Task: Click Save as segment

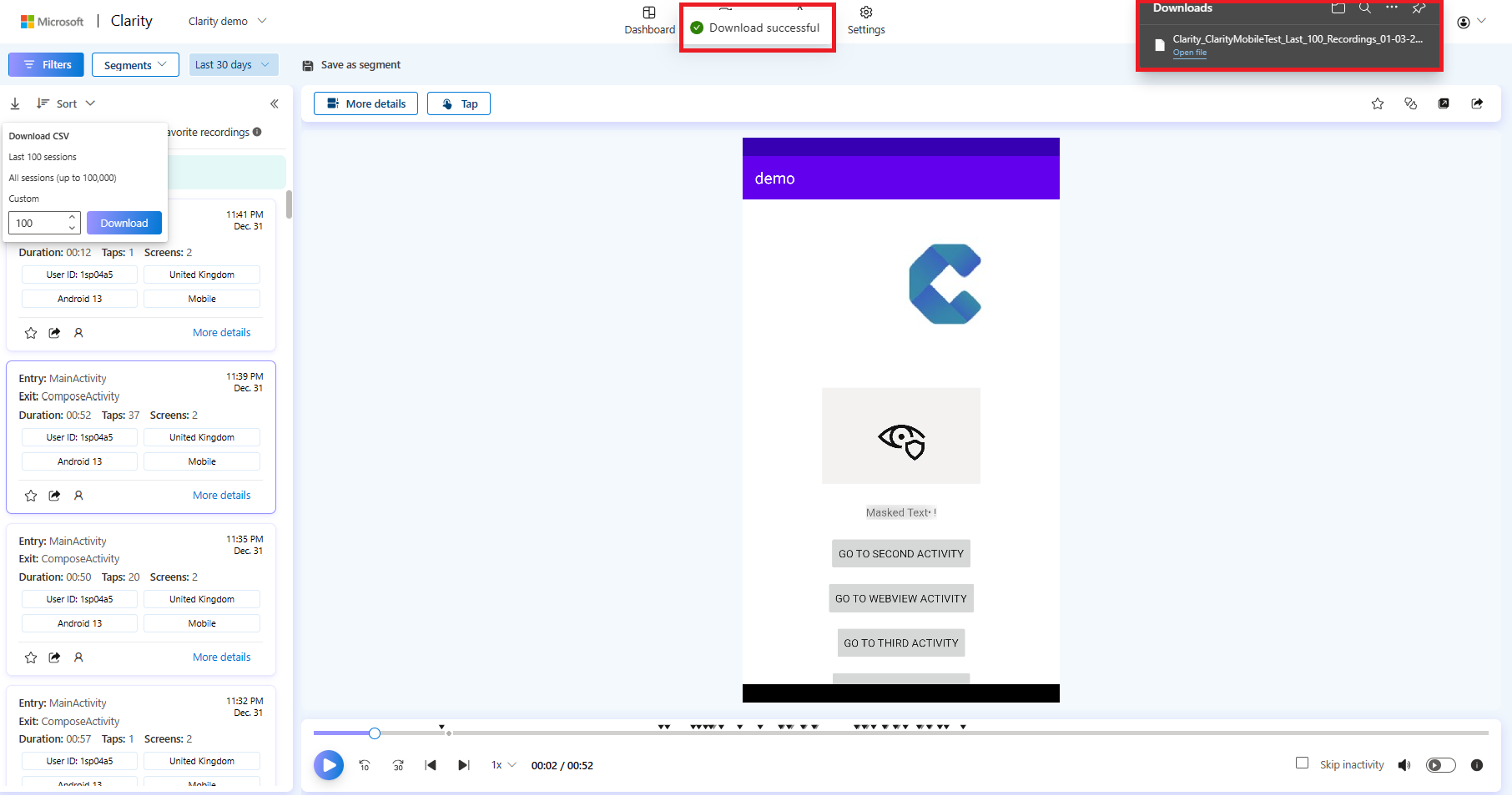Action: tap(351, 65)
